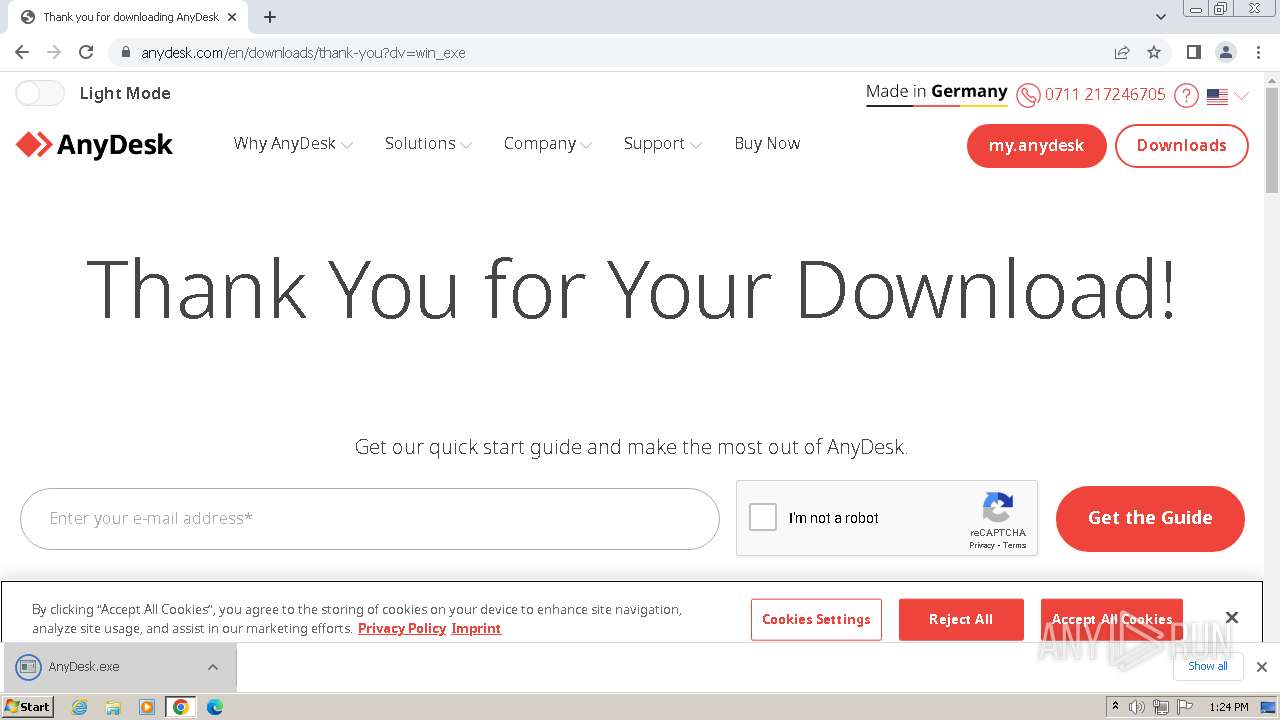
Task: Click the browser back arrow
Action: tap(22, 52)
